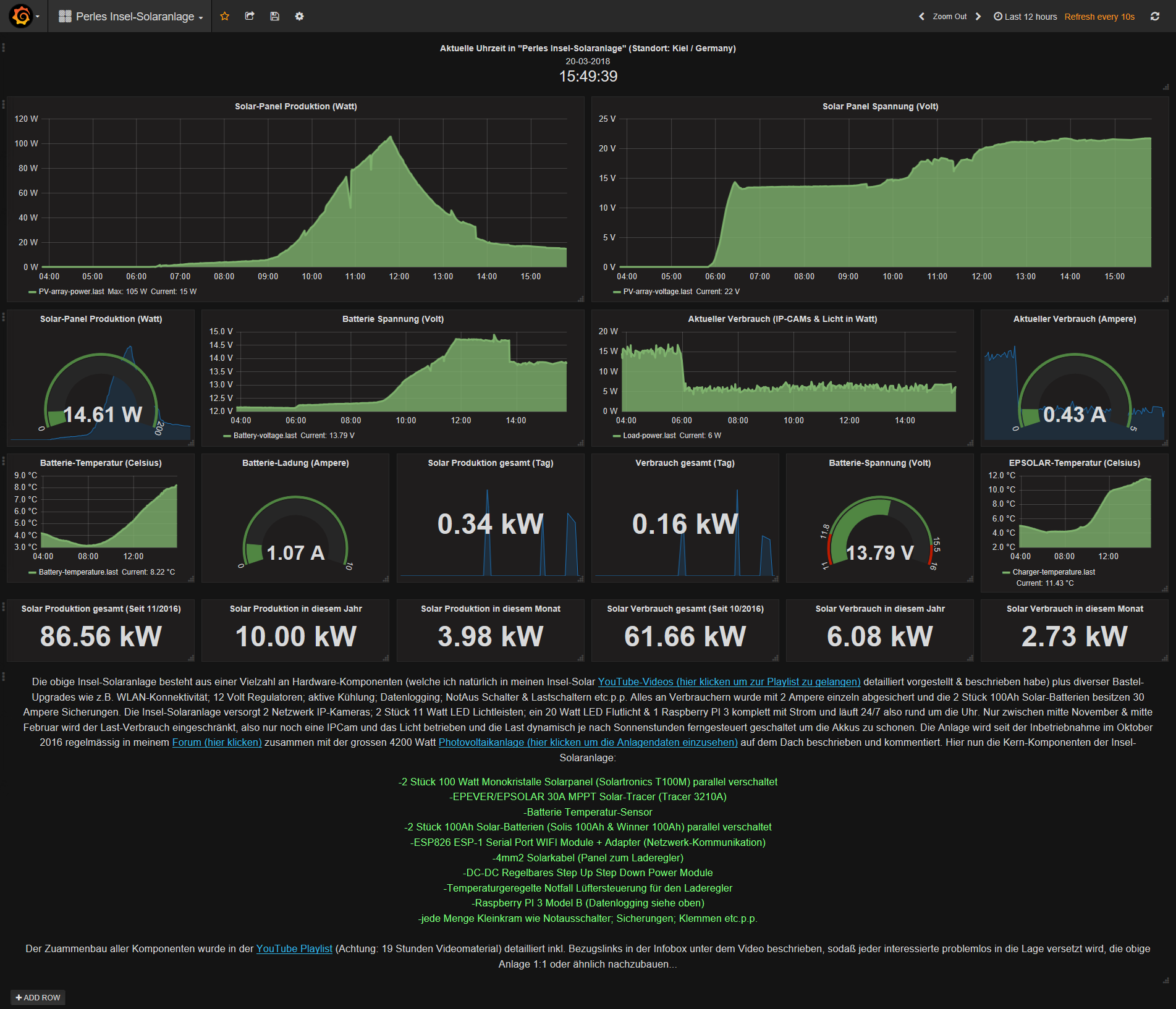Image resolution: width=1176 pixels, height=1009 pixels.
Task: Open the Batterie Spannung (Volt) graph panel title menu
Action: point(392,319)
